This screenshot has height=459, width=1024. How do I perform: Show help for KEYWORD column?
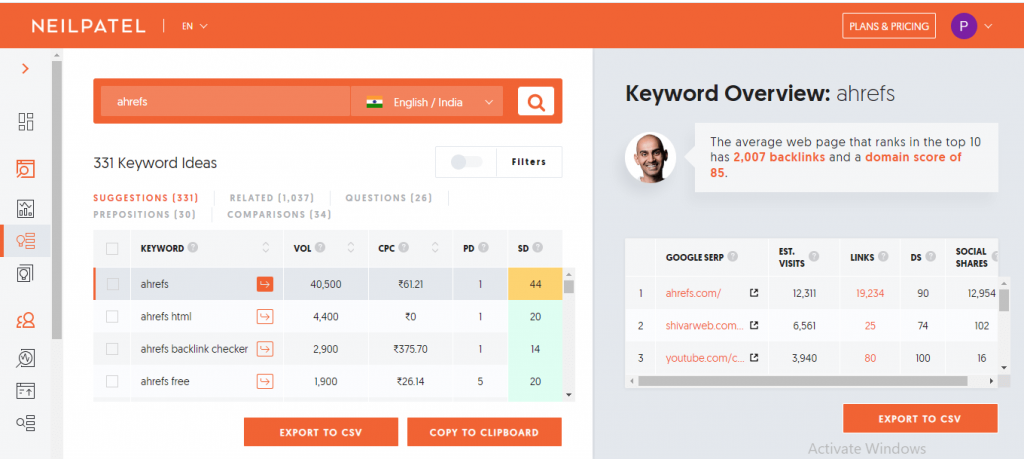pos(193,248)
